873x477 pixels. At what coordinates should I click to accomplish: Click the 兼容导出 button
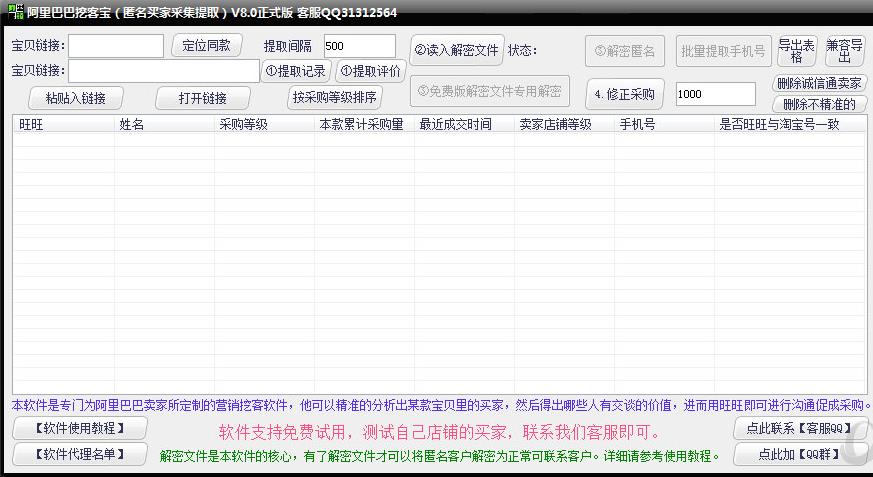[x=844, y=51]
